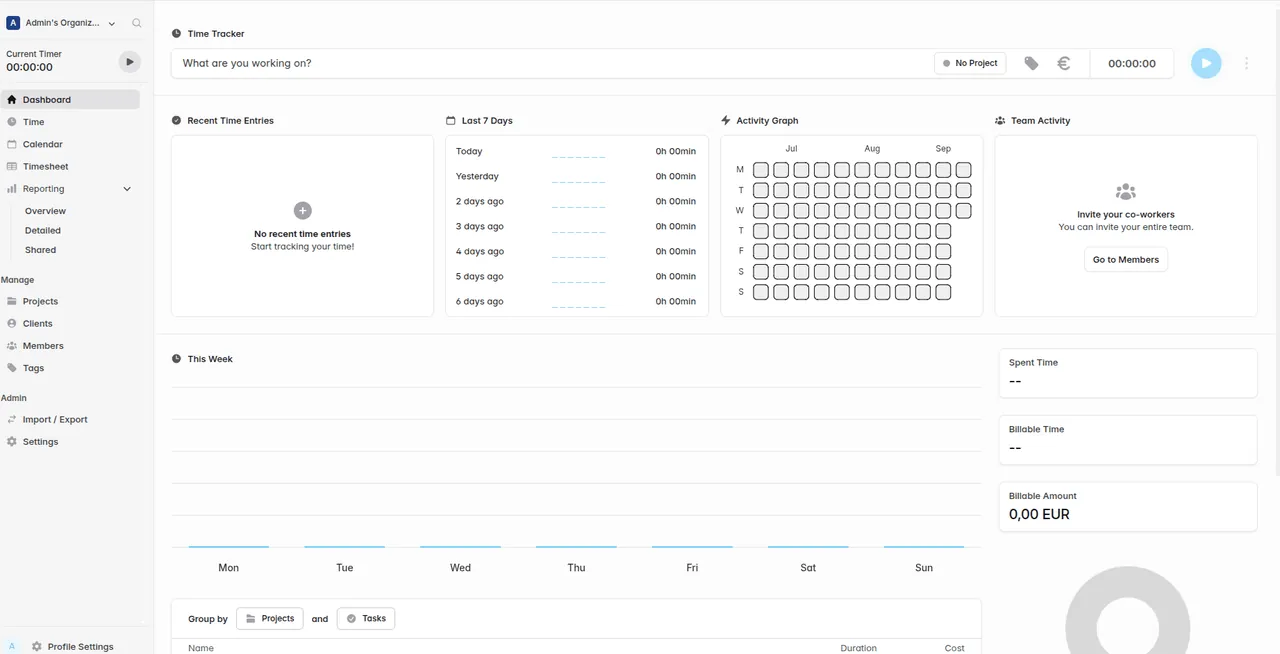Viewport: 1280px width, 654px height.
Task: Click the Activity Graph lightning icon
Action: [726, 120]
